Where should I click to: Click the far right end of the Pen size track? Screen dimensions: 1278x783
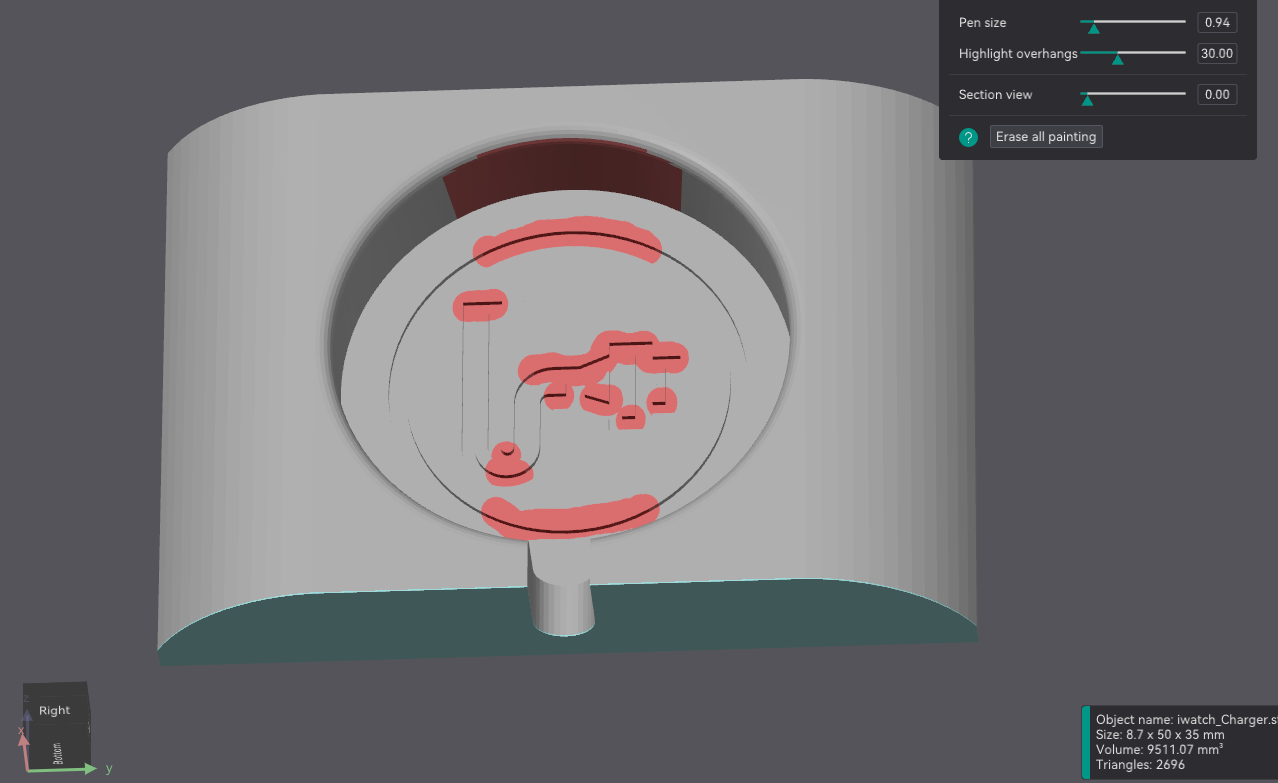pos(1183,22)
